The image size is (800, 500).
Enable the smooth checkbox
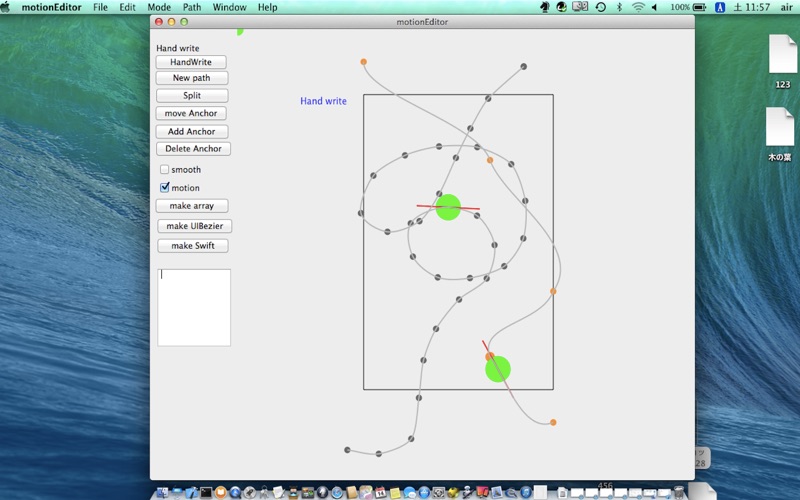coord(164,169)
